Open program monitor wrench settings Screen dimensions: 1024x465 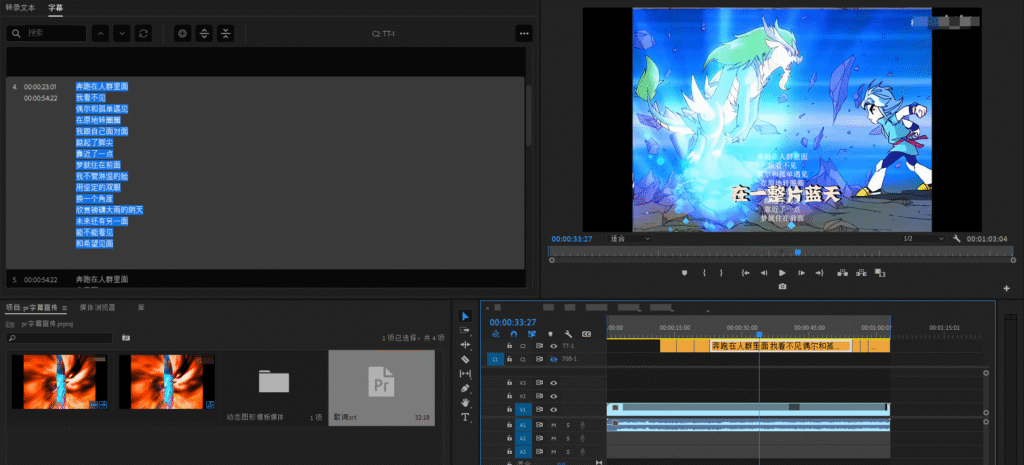click(957, 239)
